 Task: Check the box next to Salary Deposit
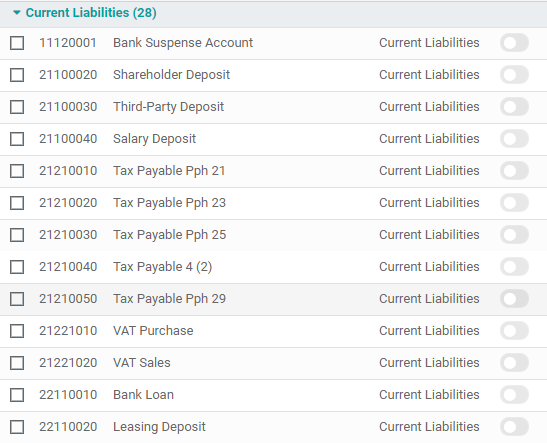tap(17, 139)
